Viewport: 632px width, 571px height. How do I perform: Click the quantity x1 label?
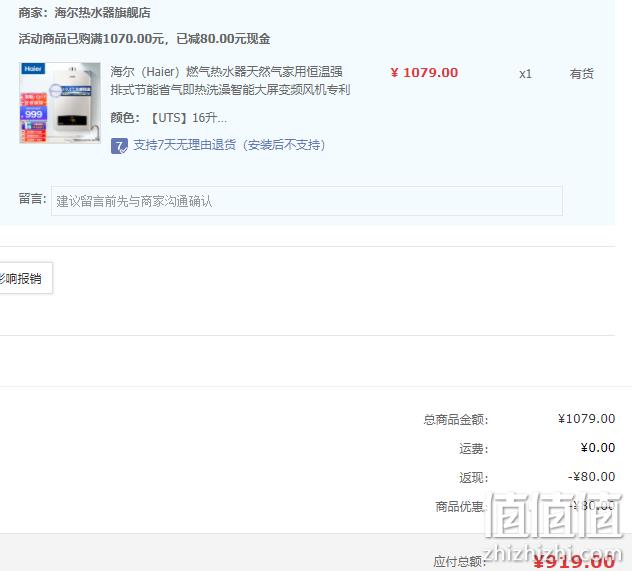pos(525,74)
